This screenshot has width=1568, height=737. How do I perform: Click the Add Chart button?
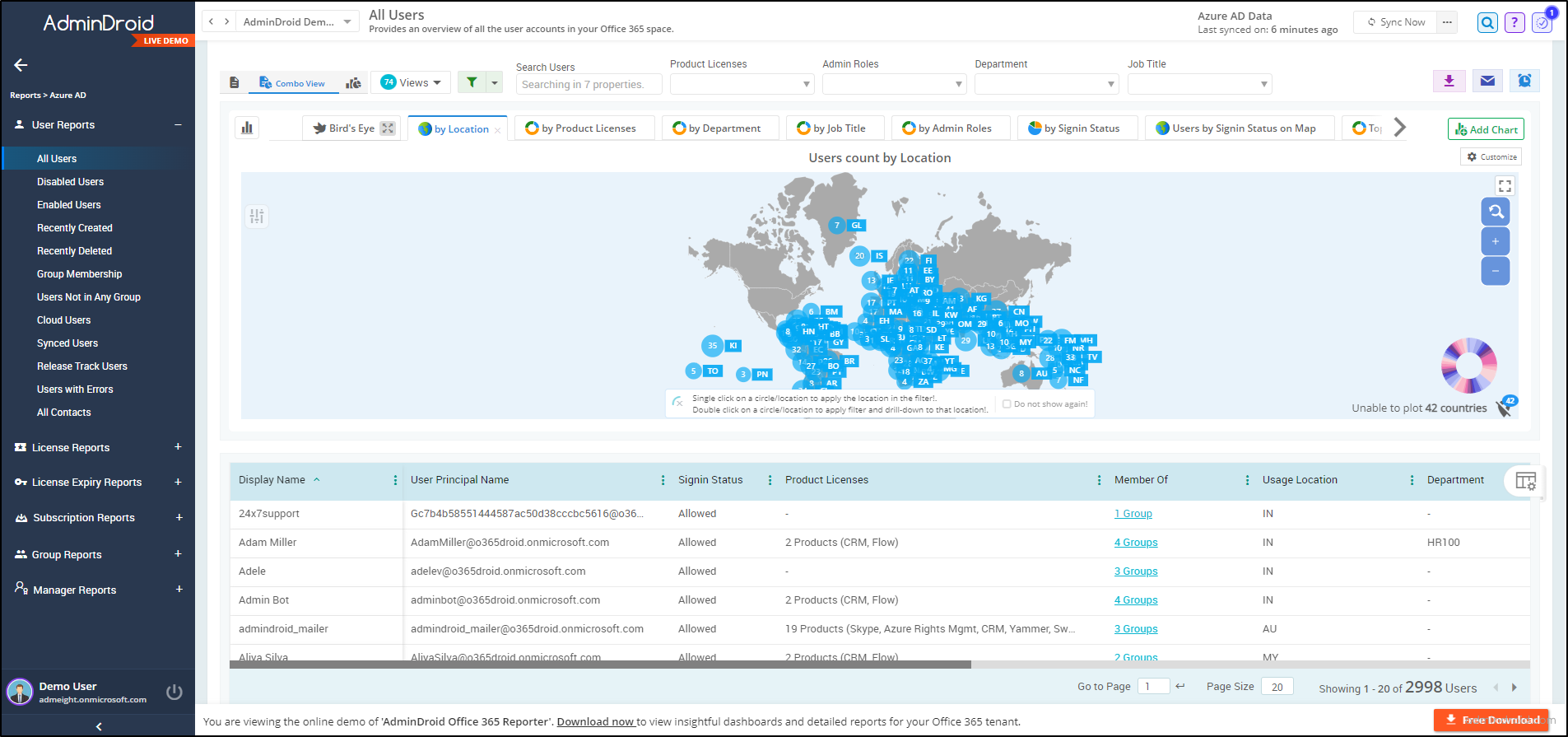point(1486,129)
